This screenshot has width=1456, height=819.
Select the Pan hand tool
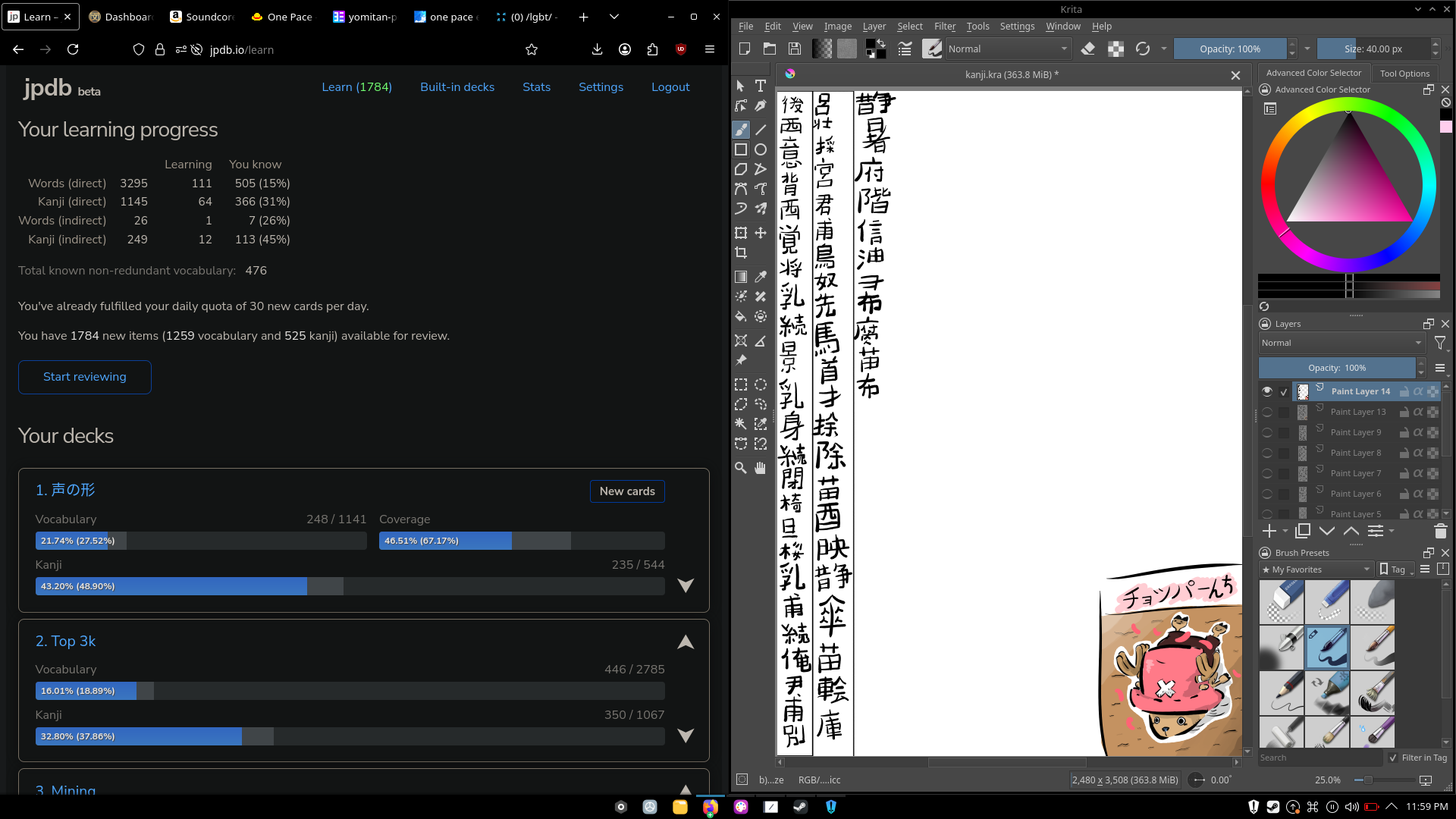761,468
